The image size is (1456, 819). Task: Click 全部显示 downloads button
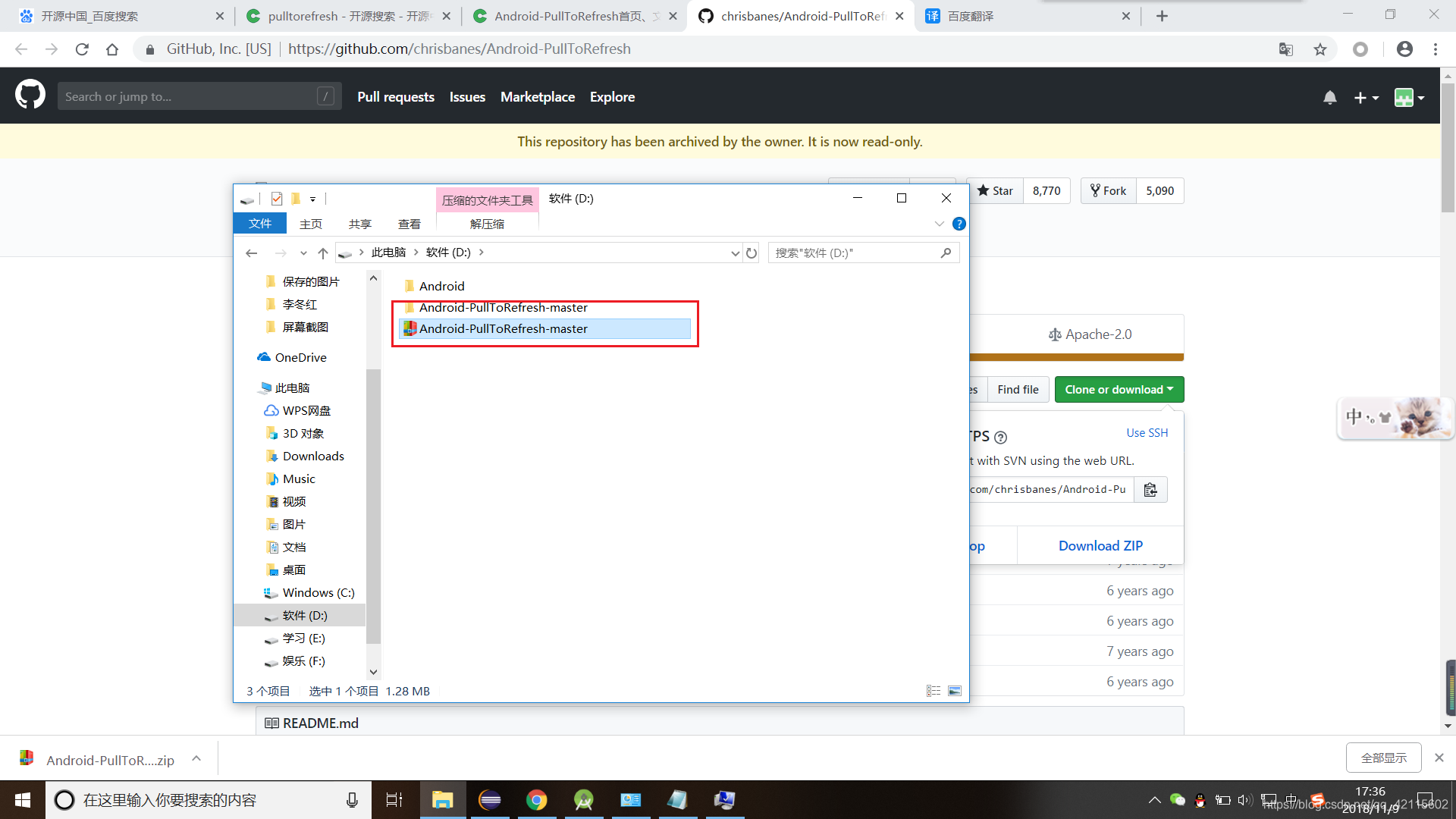tap(1383, 758)
